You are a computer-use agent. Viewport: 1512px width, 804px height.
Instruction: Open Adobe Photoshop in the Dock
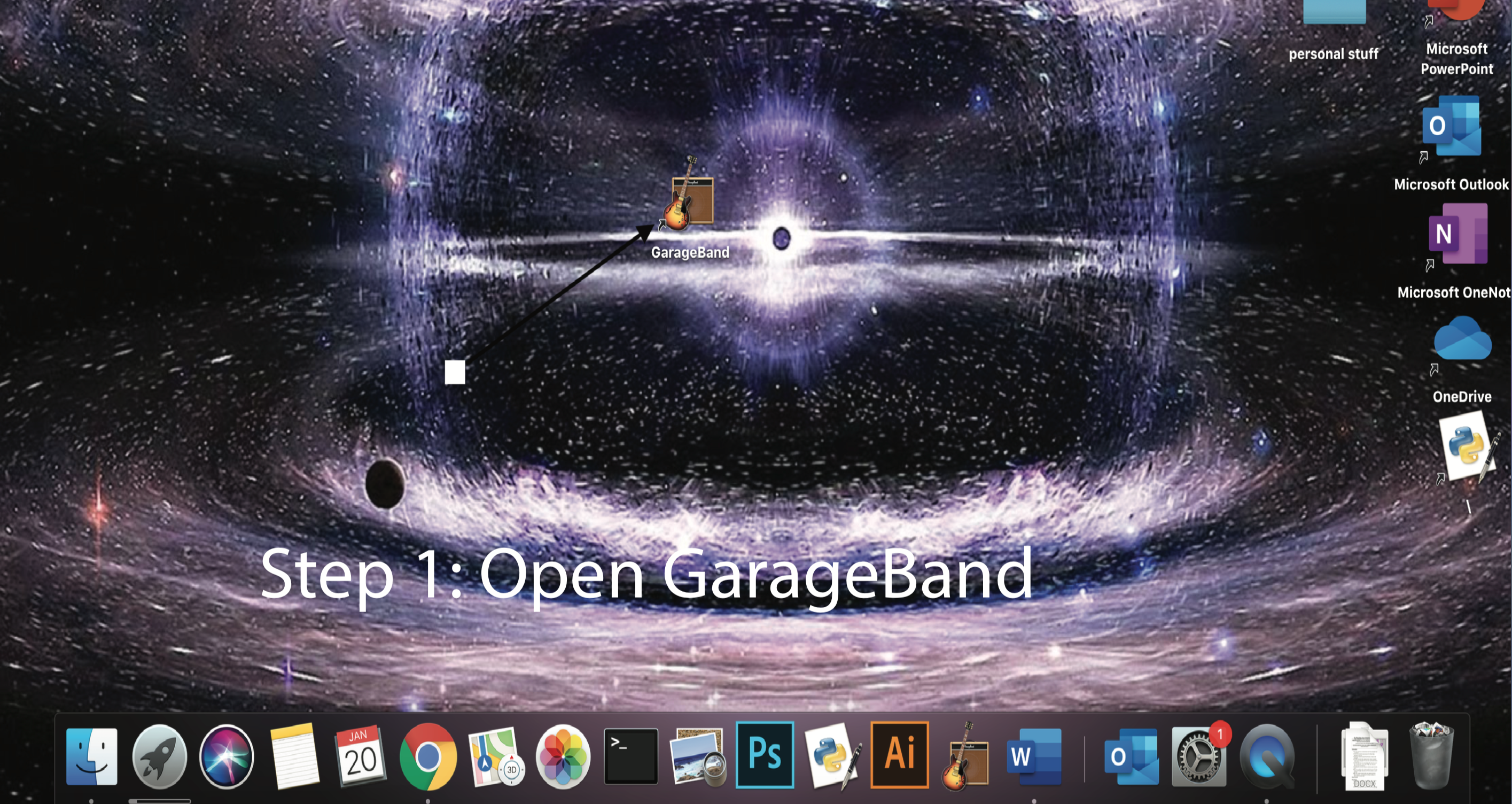pyautogui.click(x=764, y=757)
